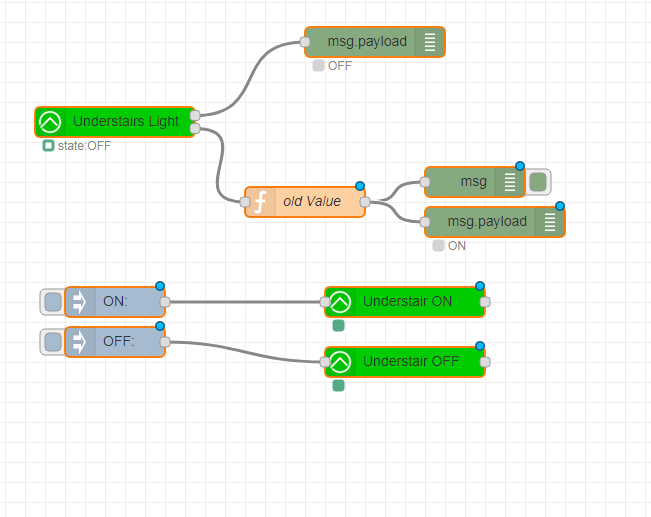Click the blue changed dot on Understair OFF
651x517 pixels.
coord(480,346)
